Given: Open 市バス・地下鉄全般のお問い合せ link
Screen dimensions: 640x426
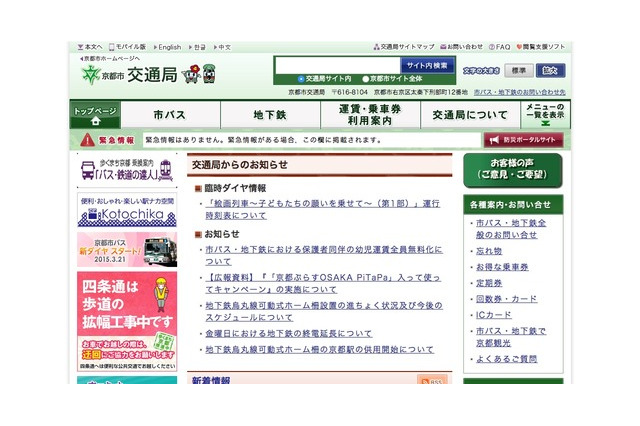Looking at the screenshot, I should click(x=511, y=229).
